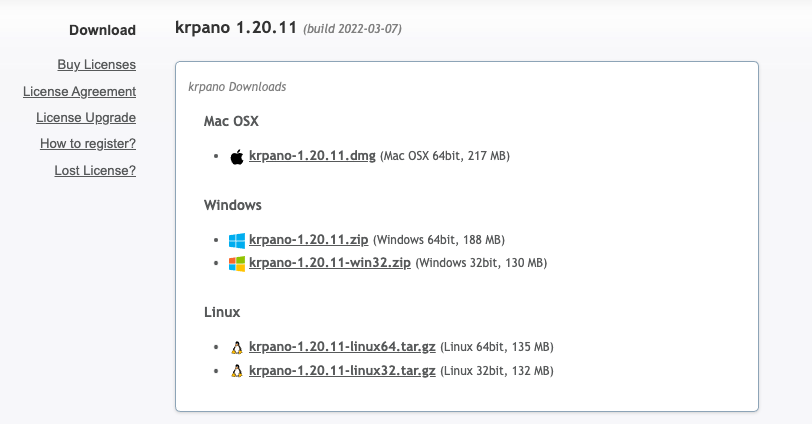Download krpano-1.20.11-win32.zip
Viewport: 812px width, 424px height.
coord(330,262)
